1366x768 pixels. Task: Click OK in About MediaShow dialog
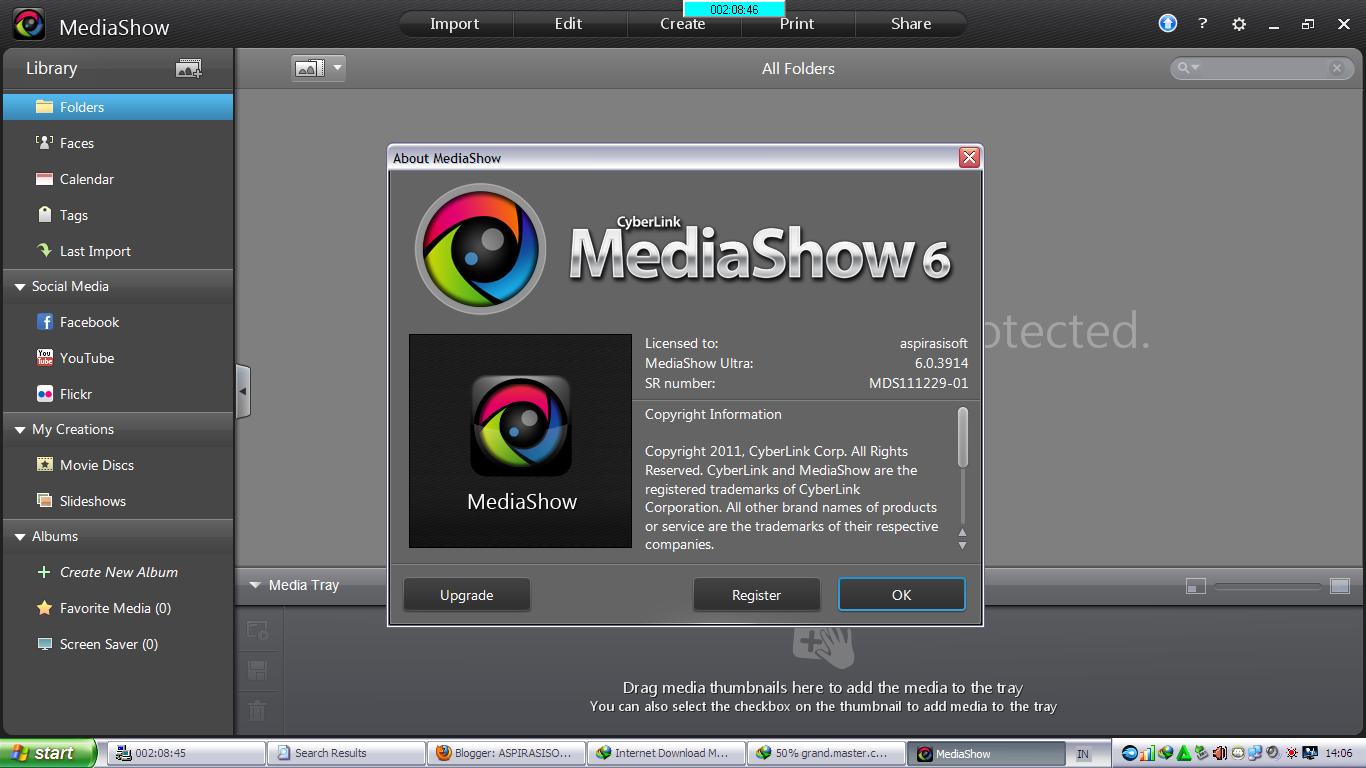click(x=902, y=595)
